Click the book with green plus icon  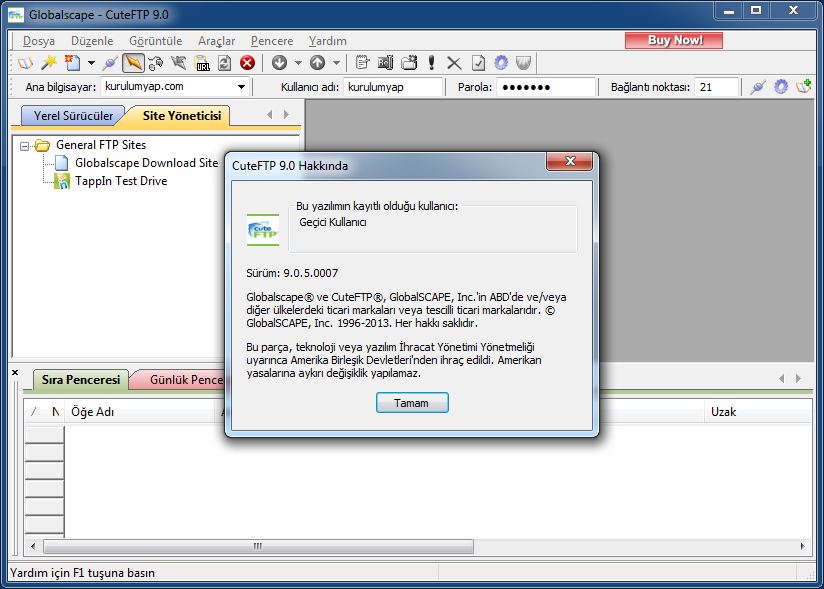(804, 87)
